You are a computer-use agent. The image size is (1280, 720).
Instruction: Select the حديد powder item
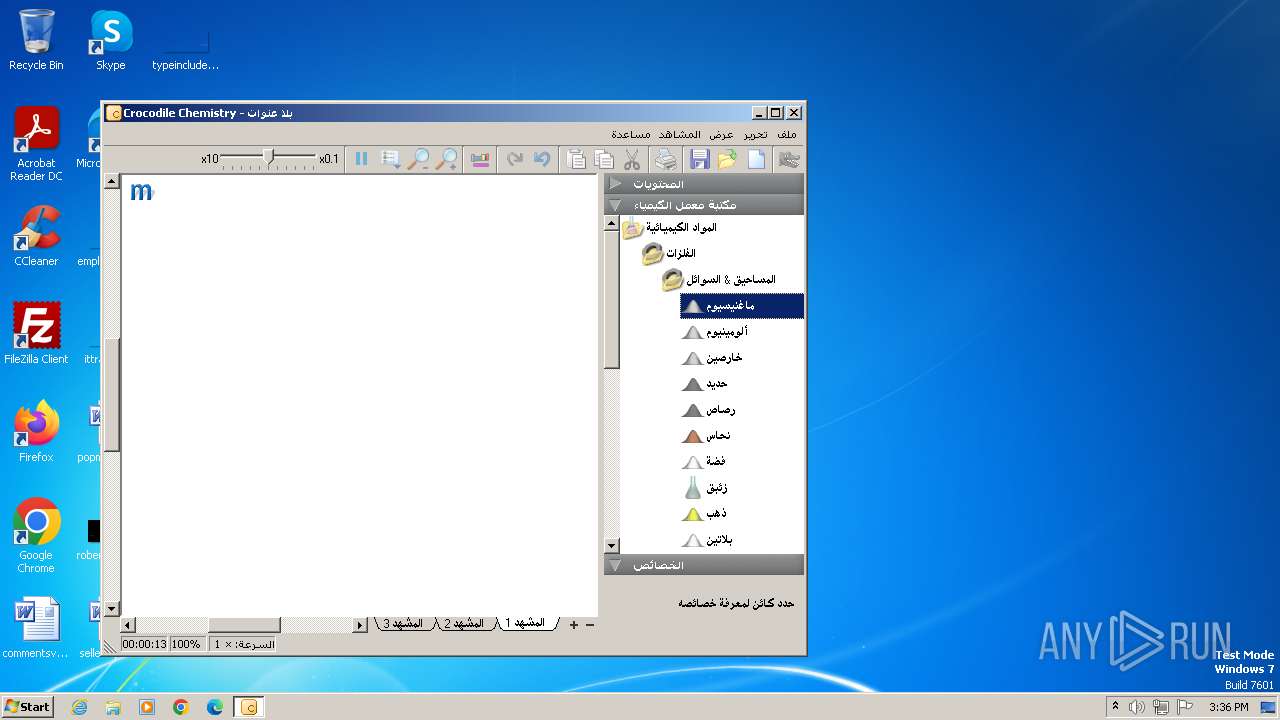pyautogui.click(x=705, y=384)
